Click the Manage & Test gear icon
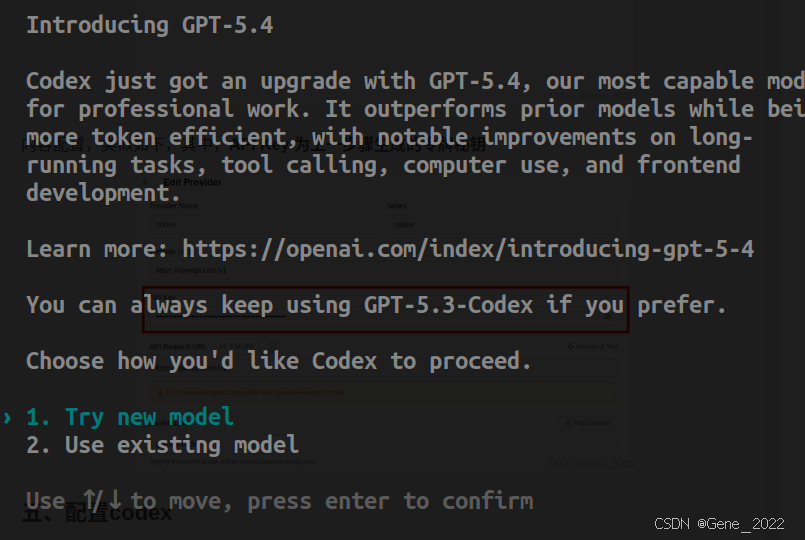 570,346
